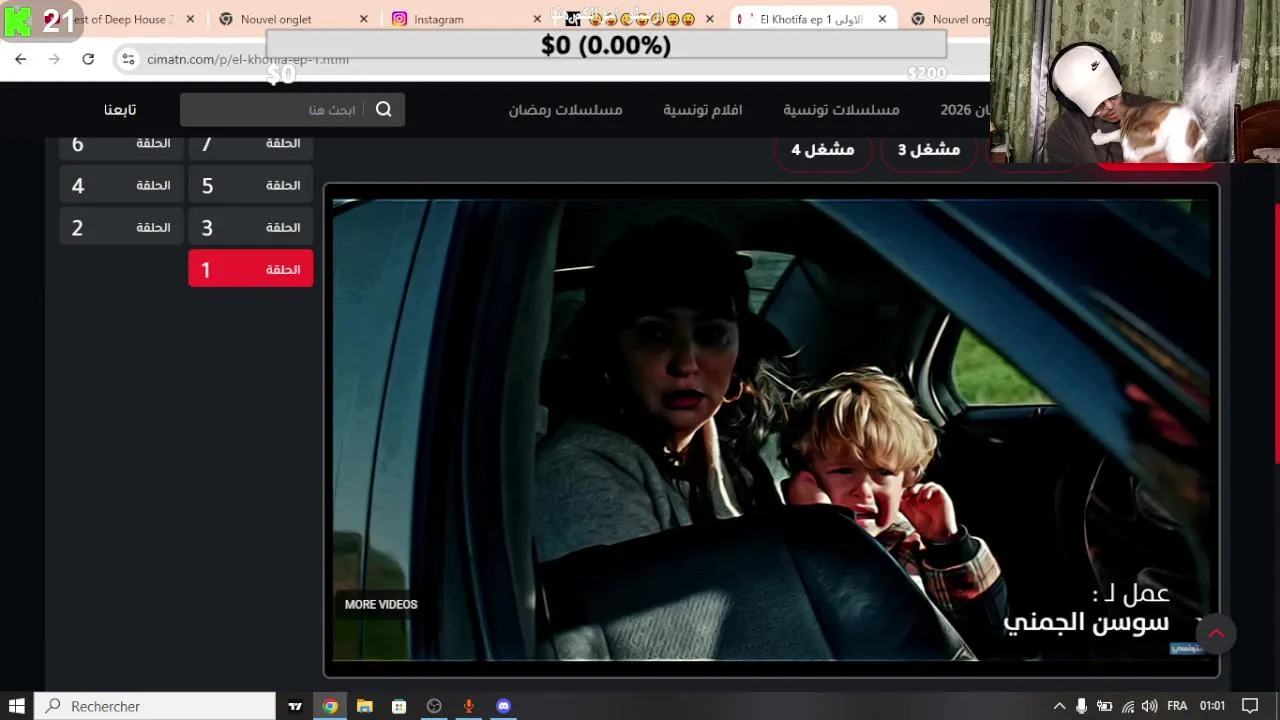Click the 01:01 taskbar clock
1280x720 pixels.
pyautogui.click(x=1212, y=706)
